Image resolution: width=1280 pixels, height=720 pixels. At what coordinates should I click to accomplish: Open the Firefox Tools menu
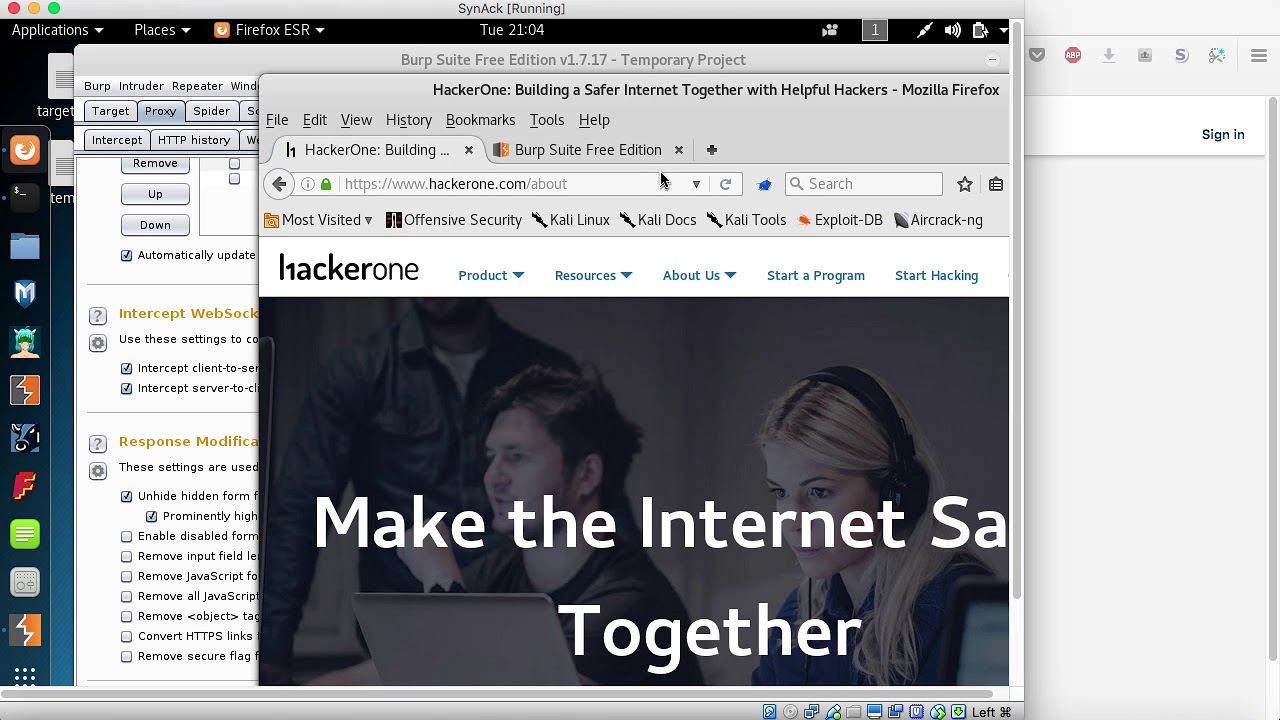pyautogui.click(x=547, y=120)
